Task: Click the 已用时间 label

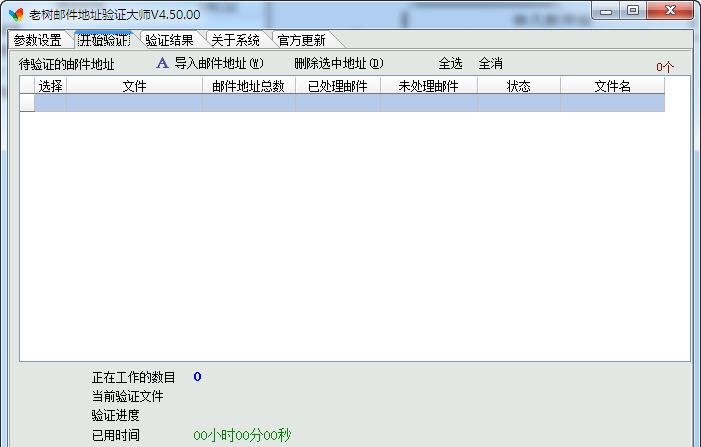Action: tap(115, 435)
